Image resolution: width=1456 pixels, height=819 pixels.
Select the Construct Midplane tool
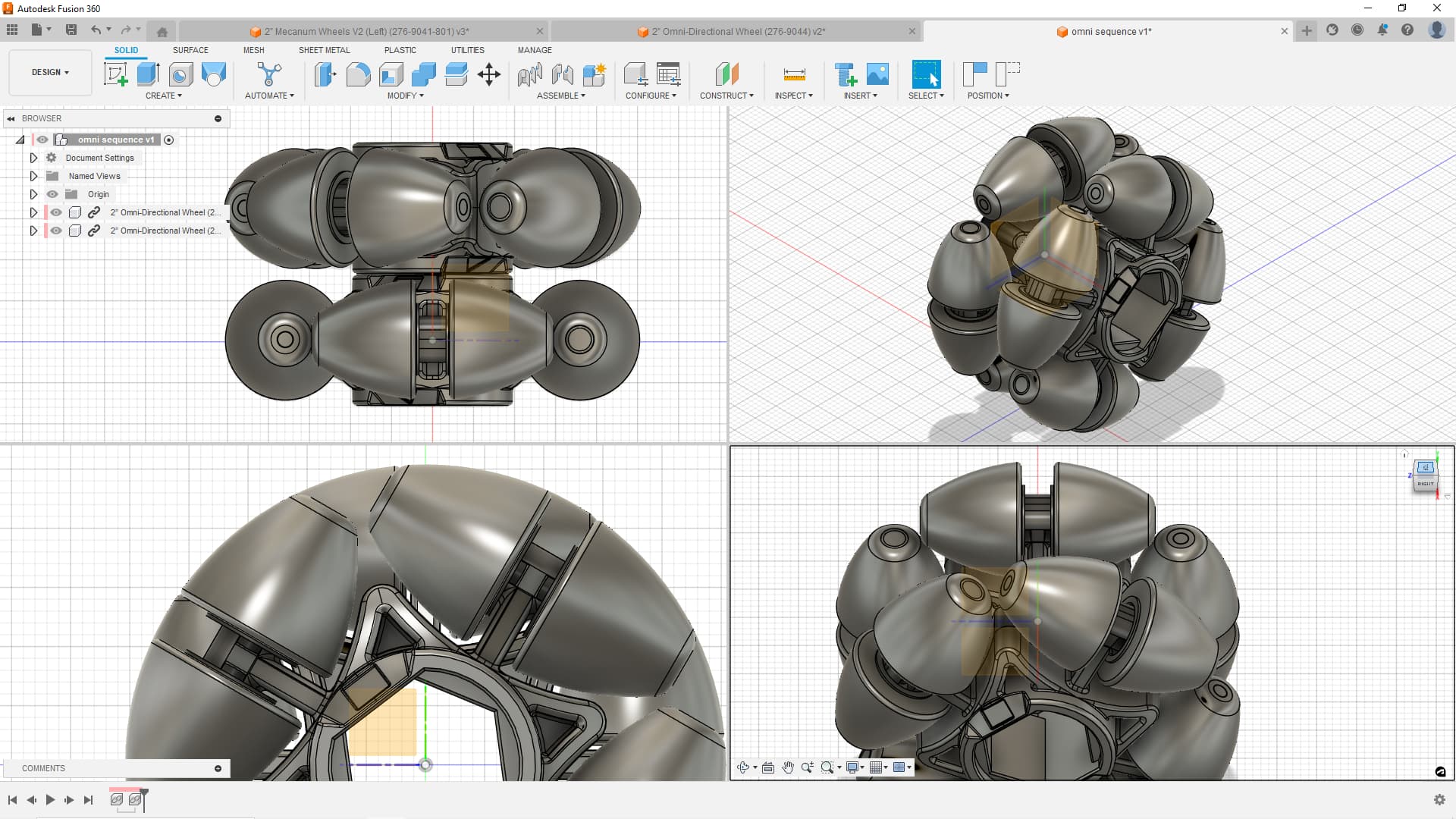pos(726,74)
